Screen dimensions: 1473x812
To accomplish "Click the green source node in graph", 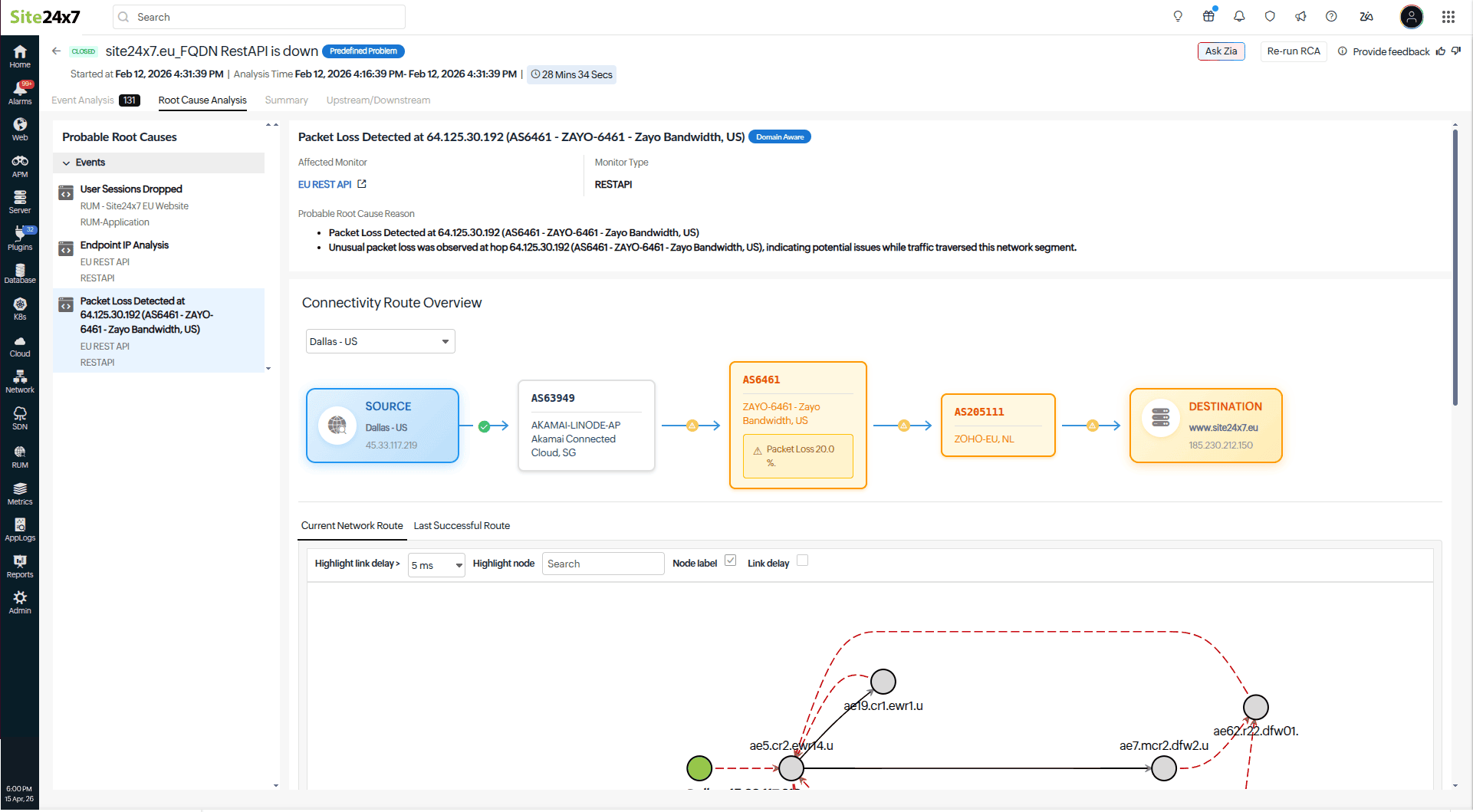I will pos(699,768).
